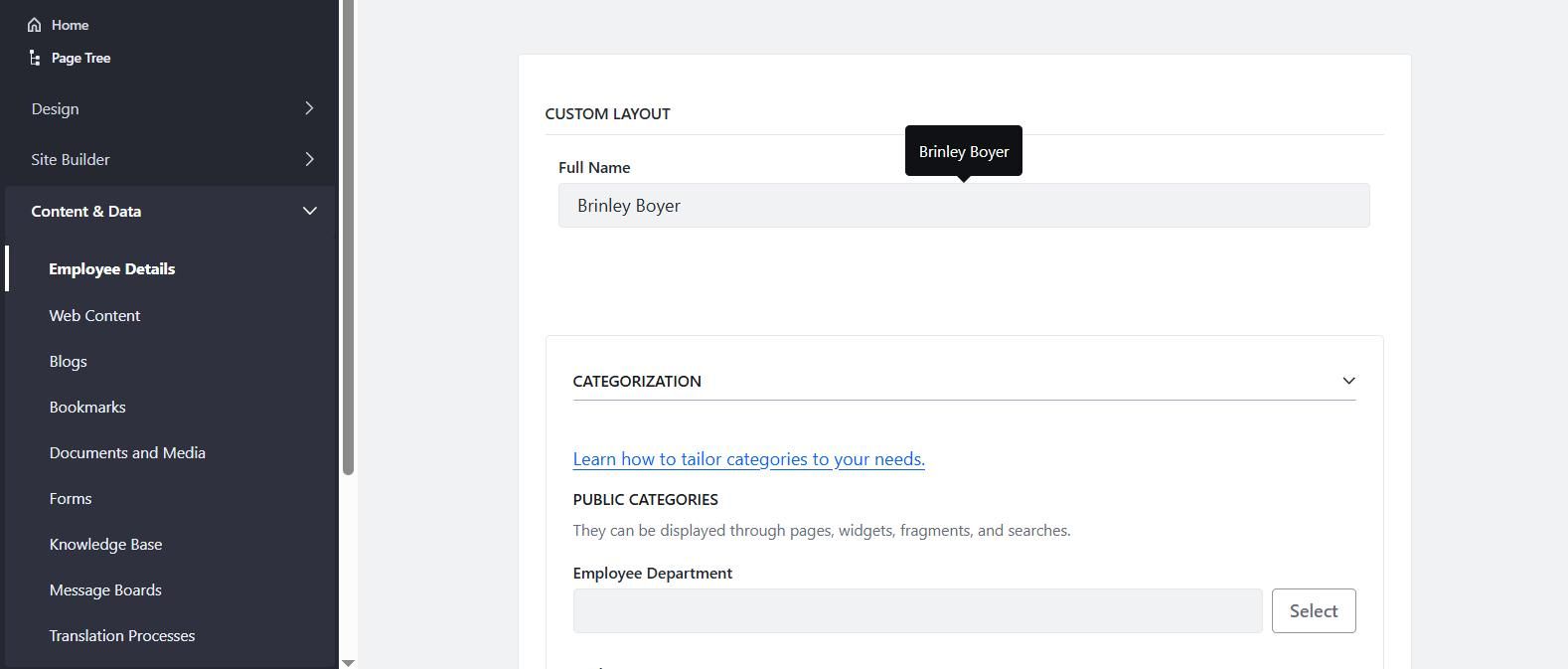Image resolution: width=1568 pixels, height=669 pixels.
Task: Go to Blogs in sidebar
Action: click(68, 361)
